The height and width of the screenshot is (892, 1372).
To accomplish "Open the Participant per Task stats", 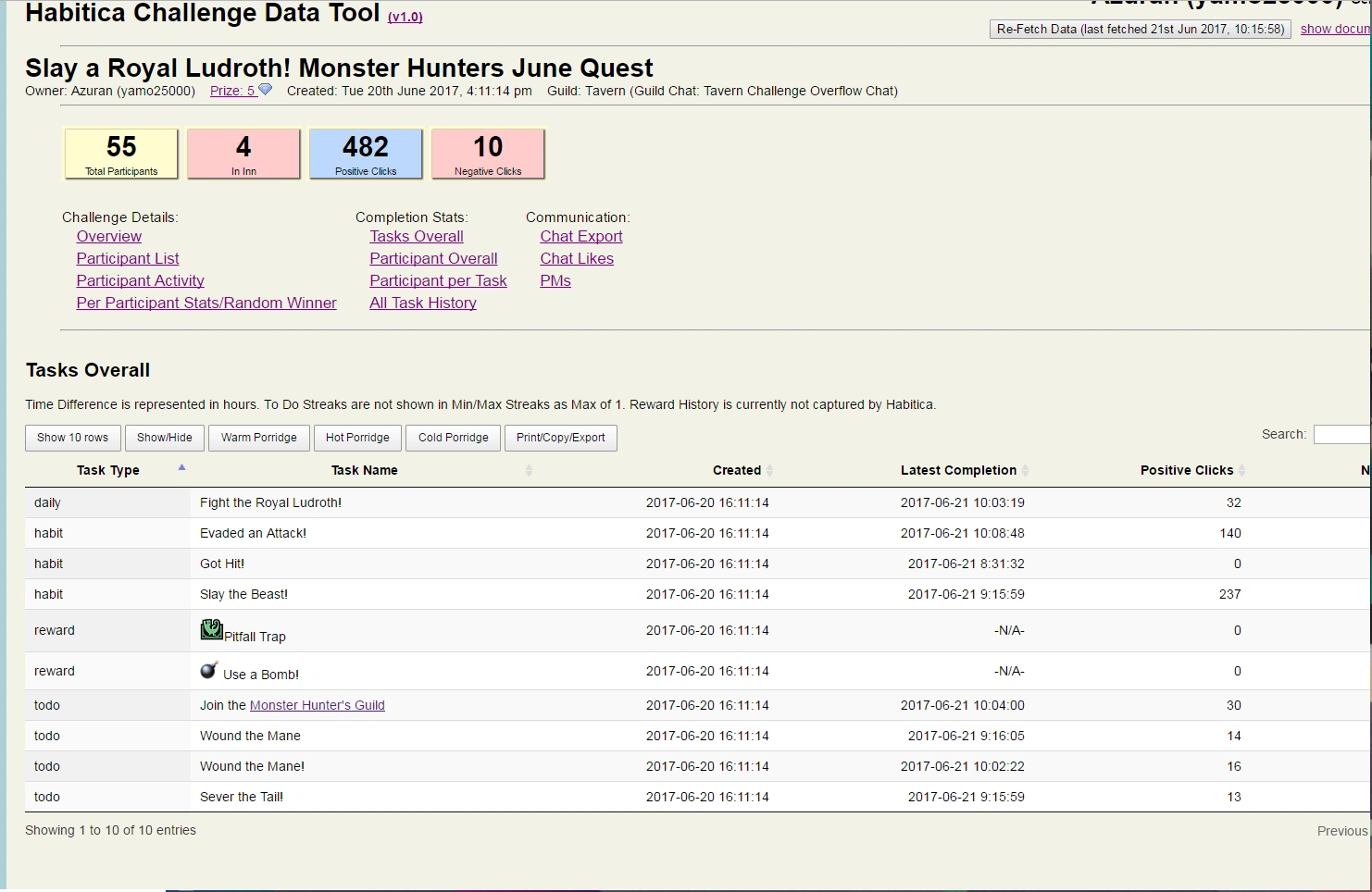I will pyautogui.click(x=439, y=280).
